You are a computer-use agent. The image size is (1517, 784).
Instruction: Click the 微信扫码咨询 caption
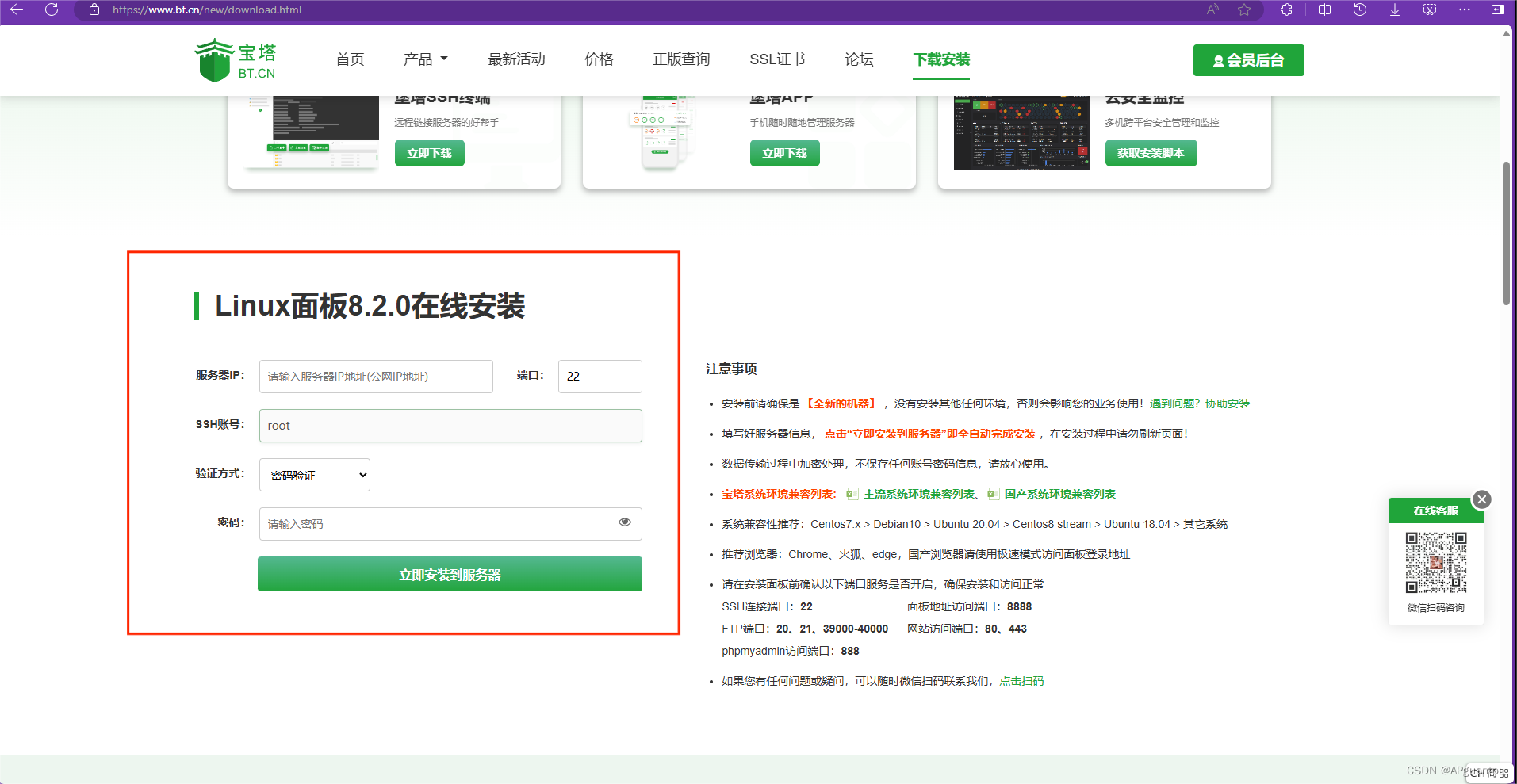(x=1435, y=608)
